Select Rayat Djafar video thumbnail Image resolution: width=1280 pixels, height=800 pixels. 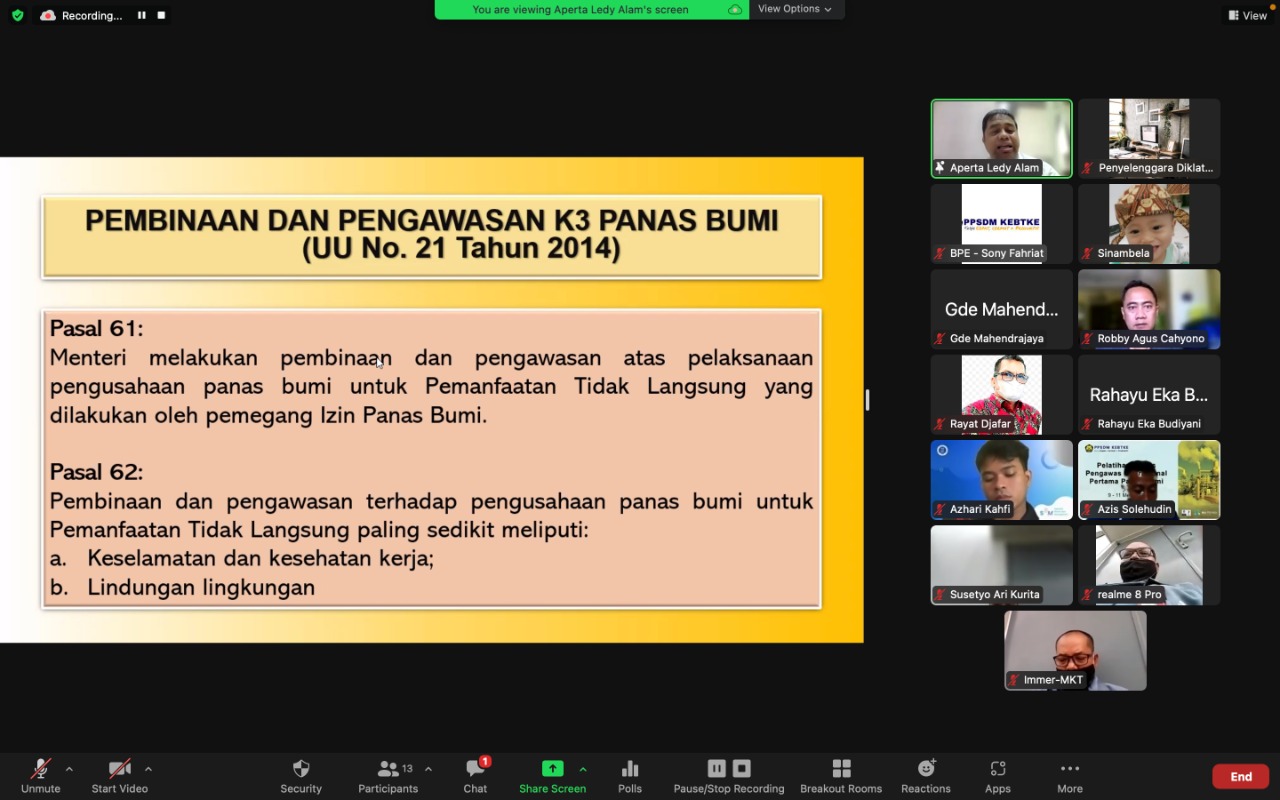pos(1002,395)
